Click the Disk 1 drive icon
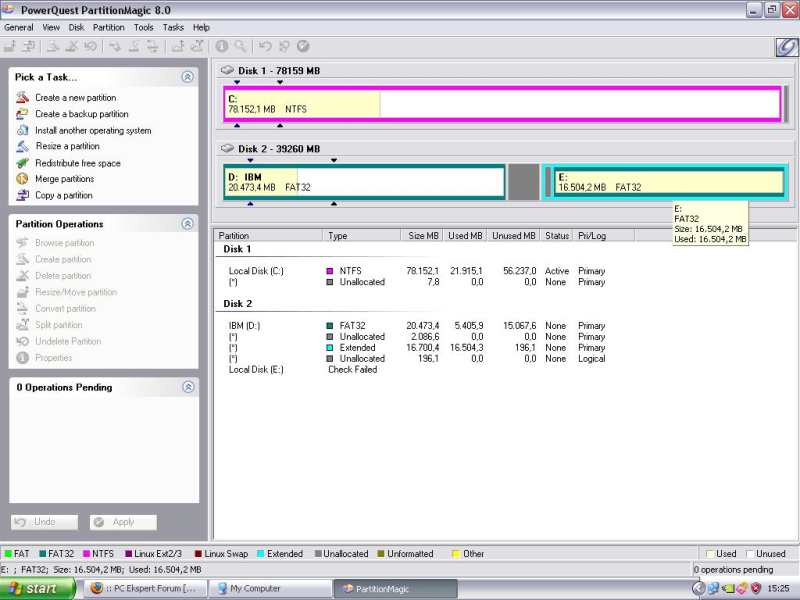Viewport: 800px width, 600px height. (227, 71)
